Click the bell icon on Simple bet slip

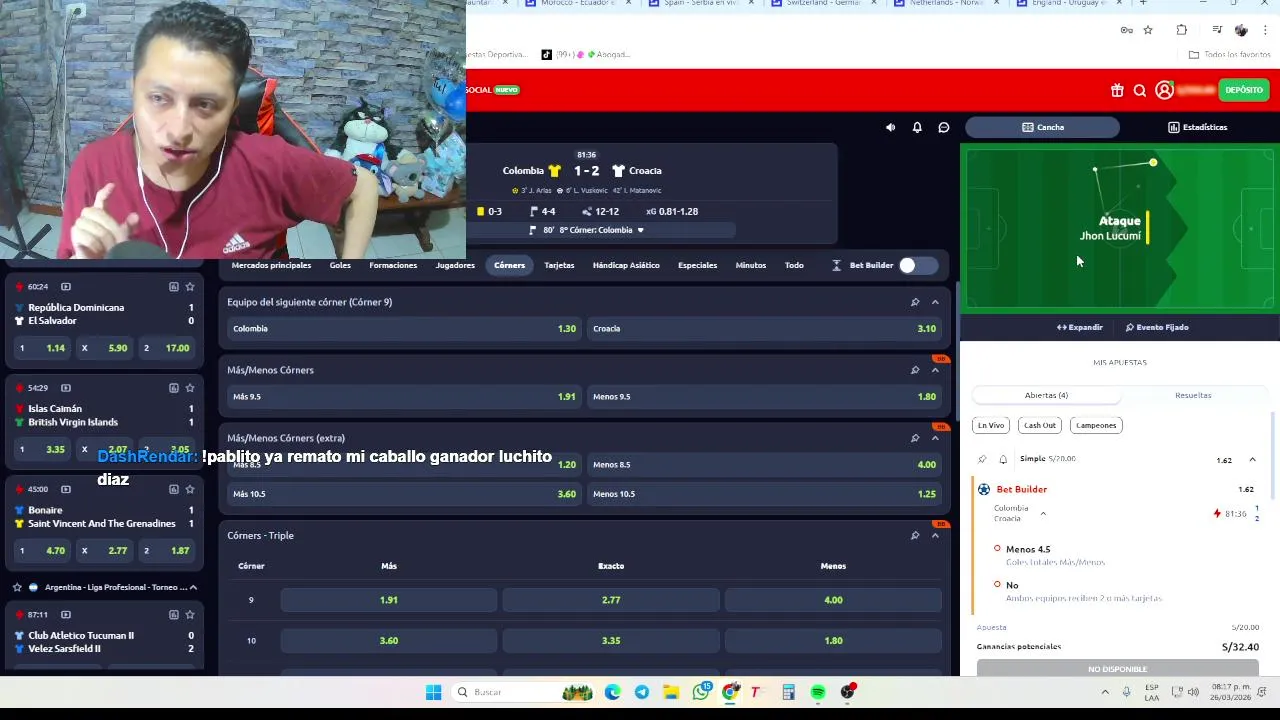[1003, 459]
